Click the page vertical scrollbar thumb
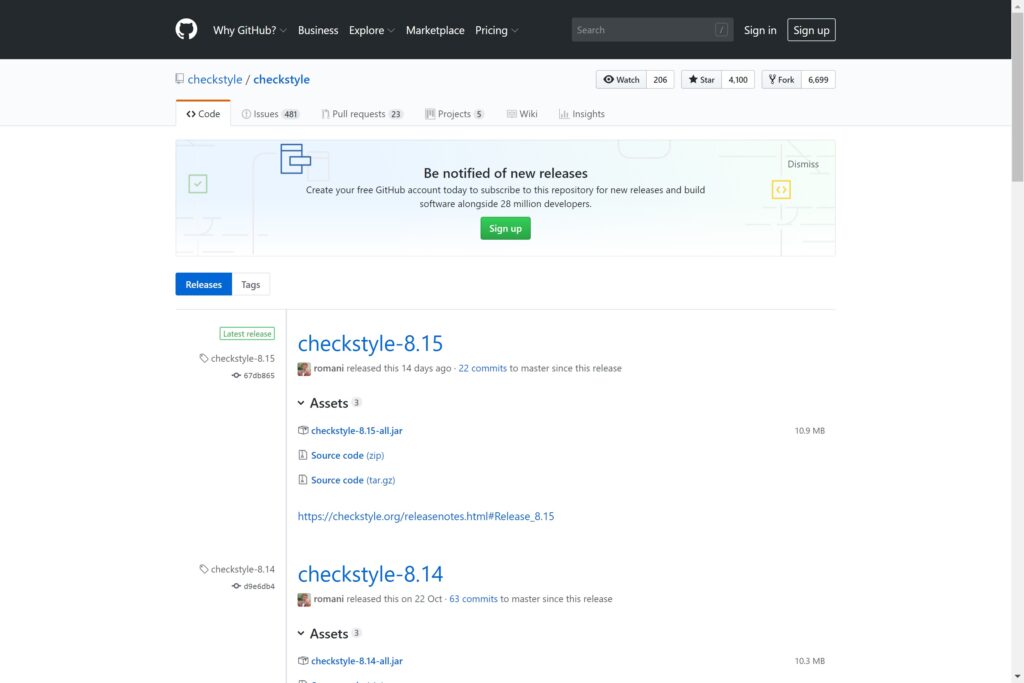The height and width of the screenshot is (683, 1024). coord(1017,98)
